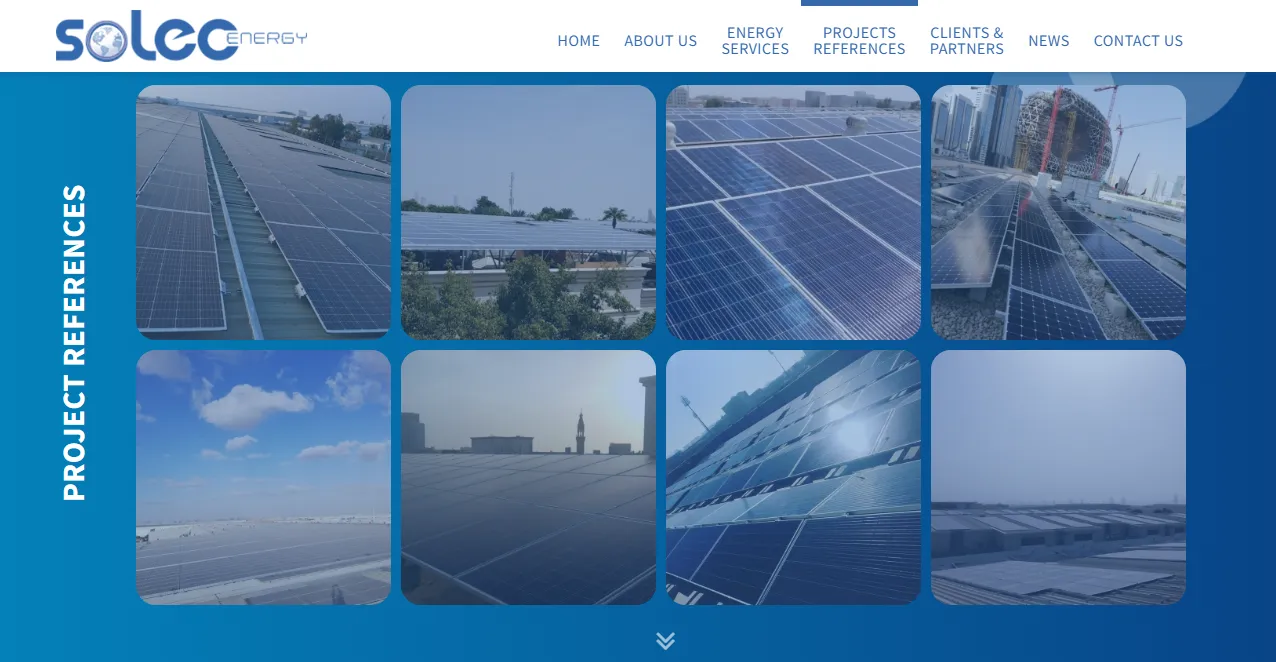The image size is (1276, 662).
Task: Open the close-up blue solar panels image
Action: click(793, 211)
